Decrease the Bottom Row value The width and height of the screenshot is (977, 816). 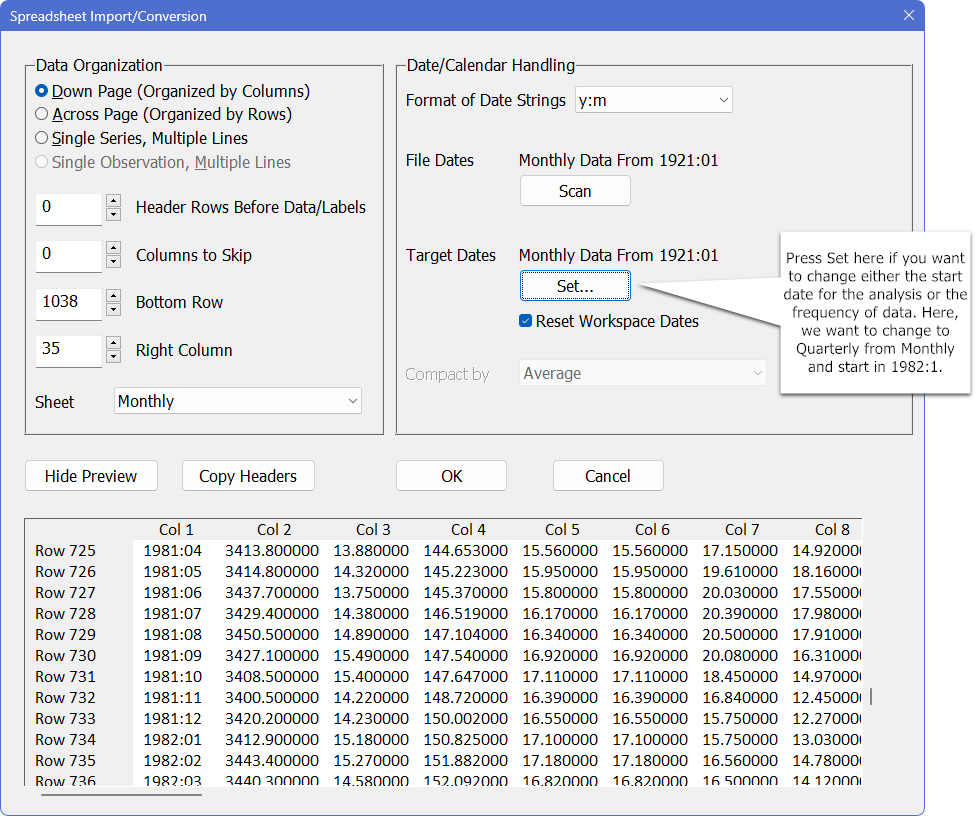coord(113,310)
